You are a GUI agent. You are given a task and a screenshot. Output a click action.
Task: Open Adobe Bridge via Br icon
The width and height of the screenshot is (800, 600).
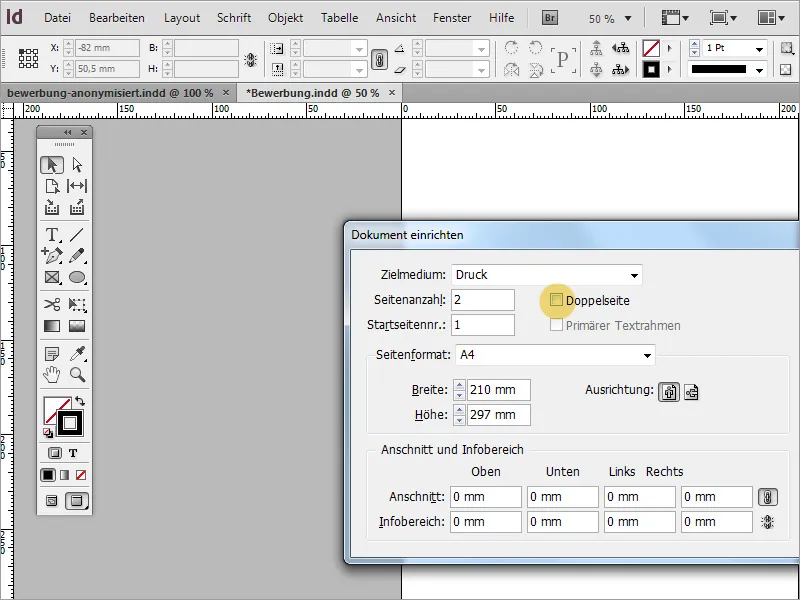tap(549, 18)
